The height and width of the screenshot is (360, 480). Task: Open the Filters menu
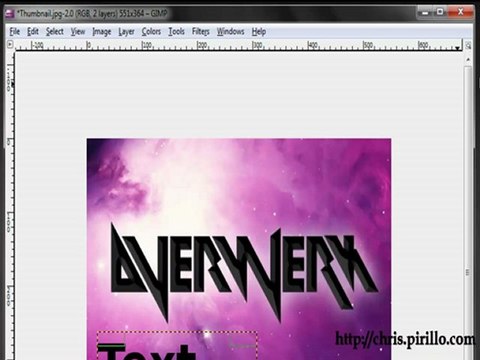click(201, 32)
